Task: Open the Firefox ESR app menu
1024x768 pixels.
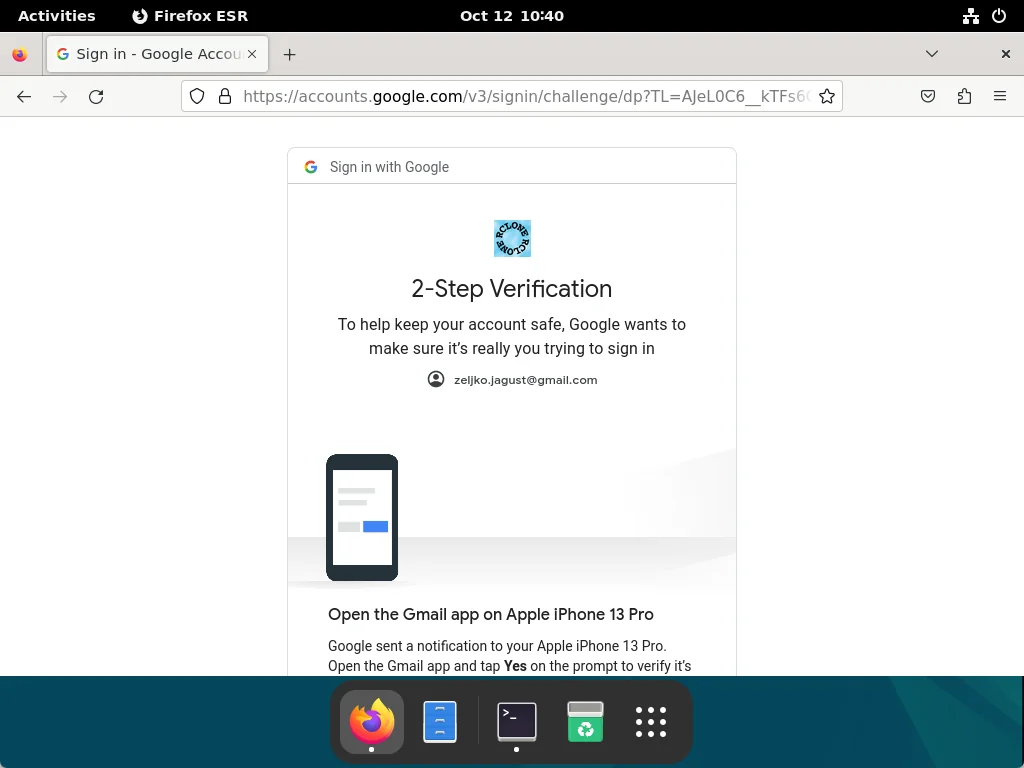Action: point(190,16)
